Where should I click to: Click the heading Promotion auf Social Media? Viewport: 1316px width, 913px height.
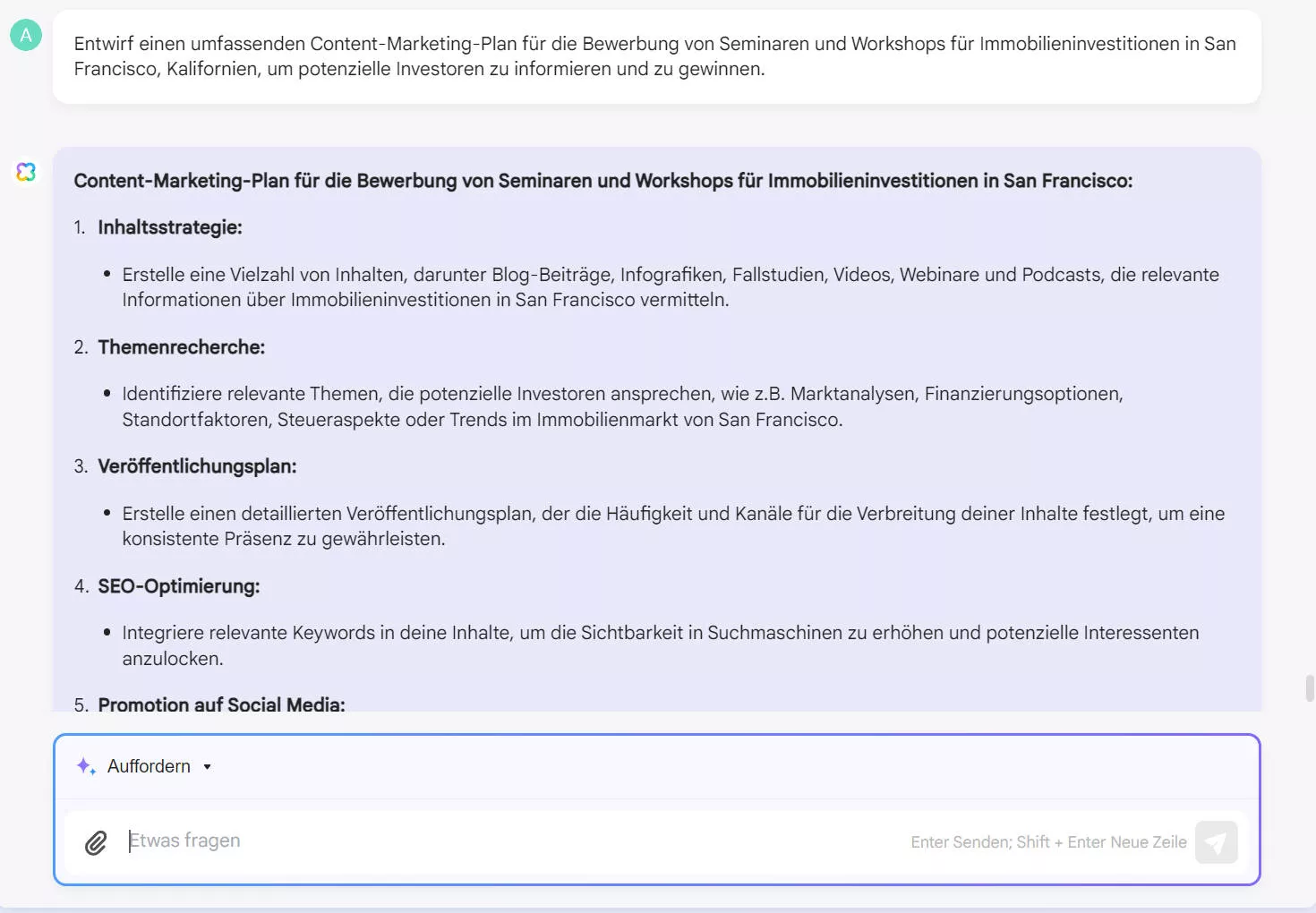click(x=220, y=705)
